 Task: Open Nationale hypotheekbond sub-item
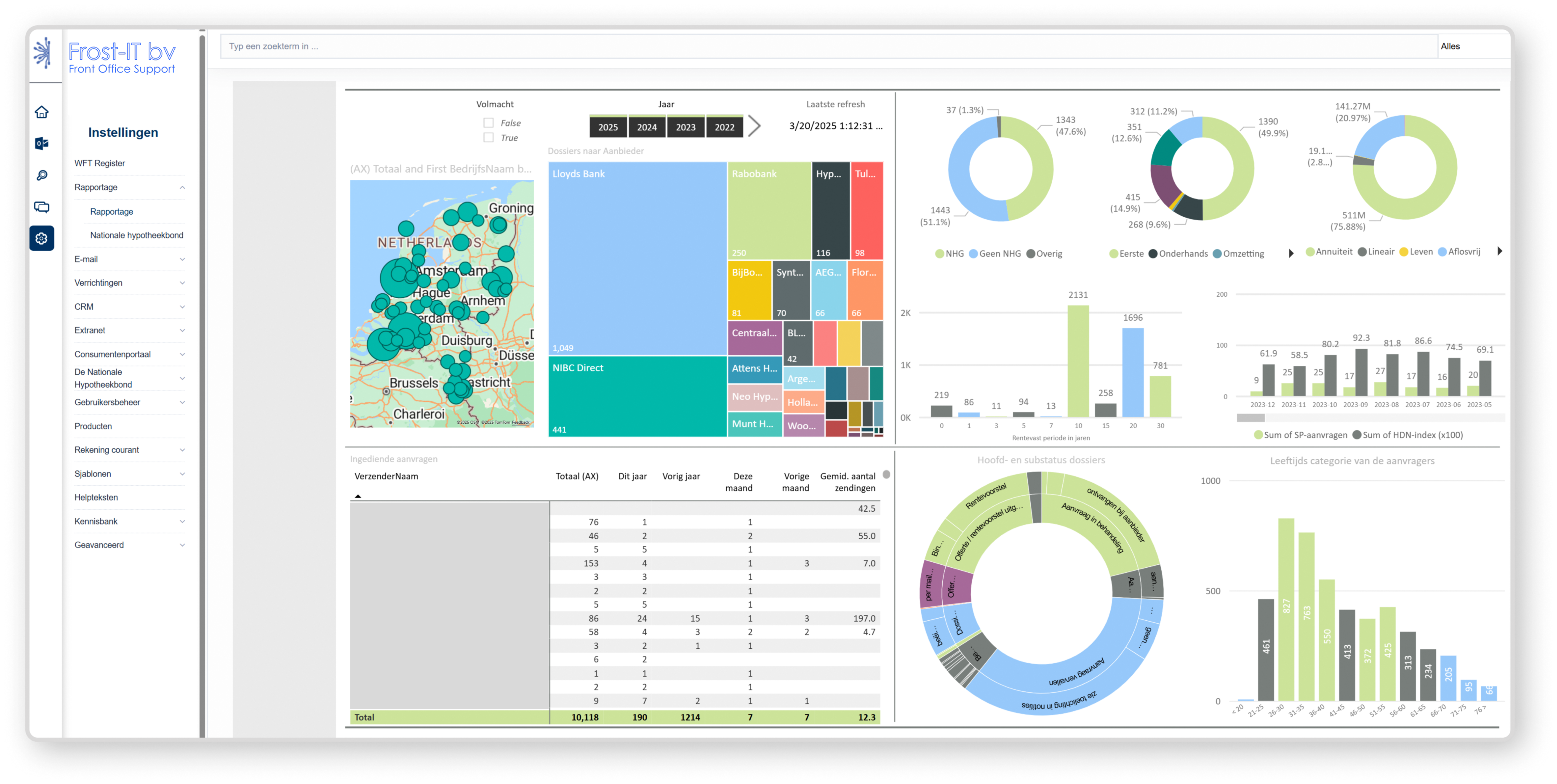tap(136, 236)
